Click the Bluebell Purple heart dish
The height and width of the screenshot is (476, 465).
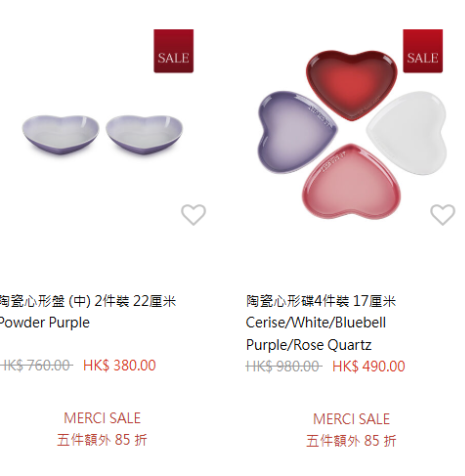click(297, 132)
